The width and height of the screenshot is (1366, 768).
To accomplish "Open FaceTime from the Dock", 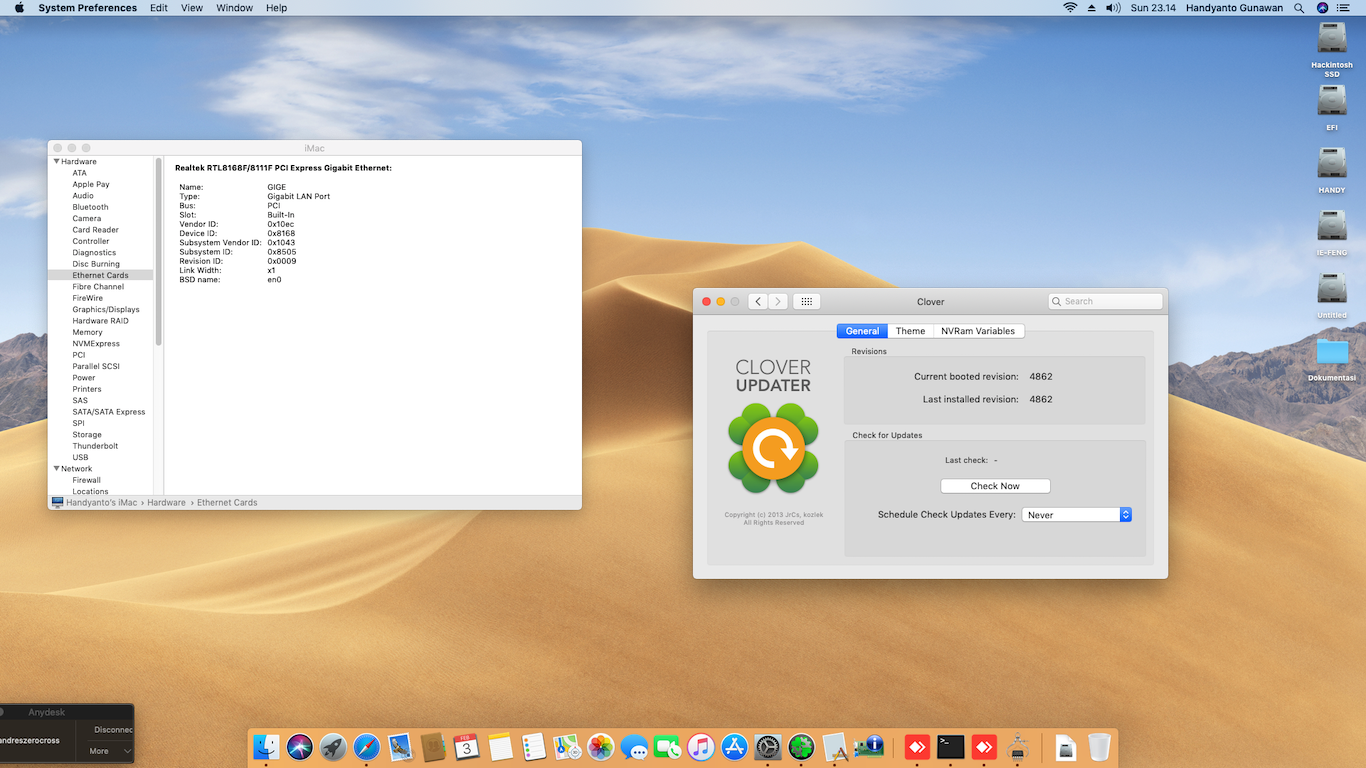I will click(x=667, y=747).
